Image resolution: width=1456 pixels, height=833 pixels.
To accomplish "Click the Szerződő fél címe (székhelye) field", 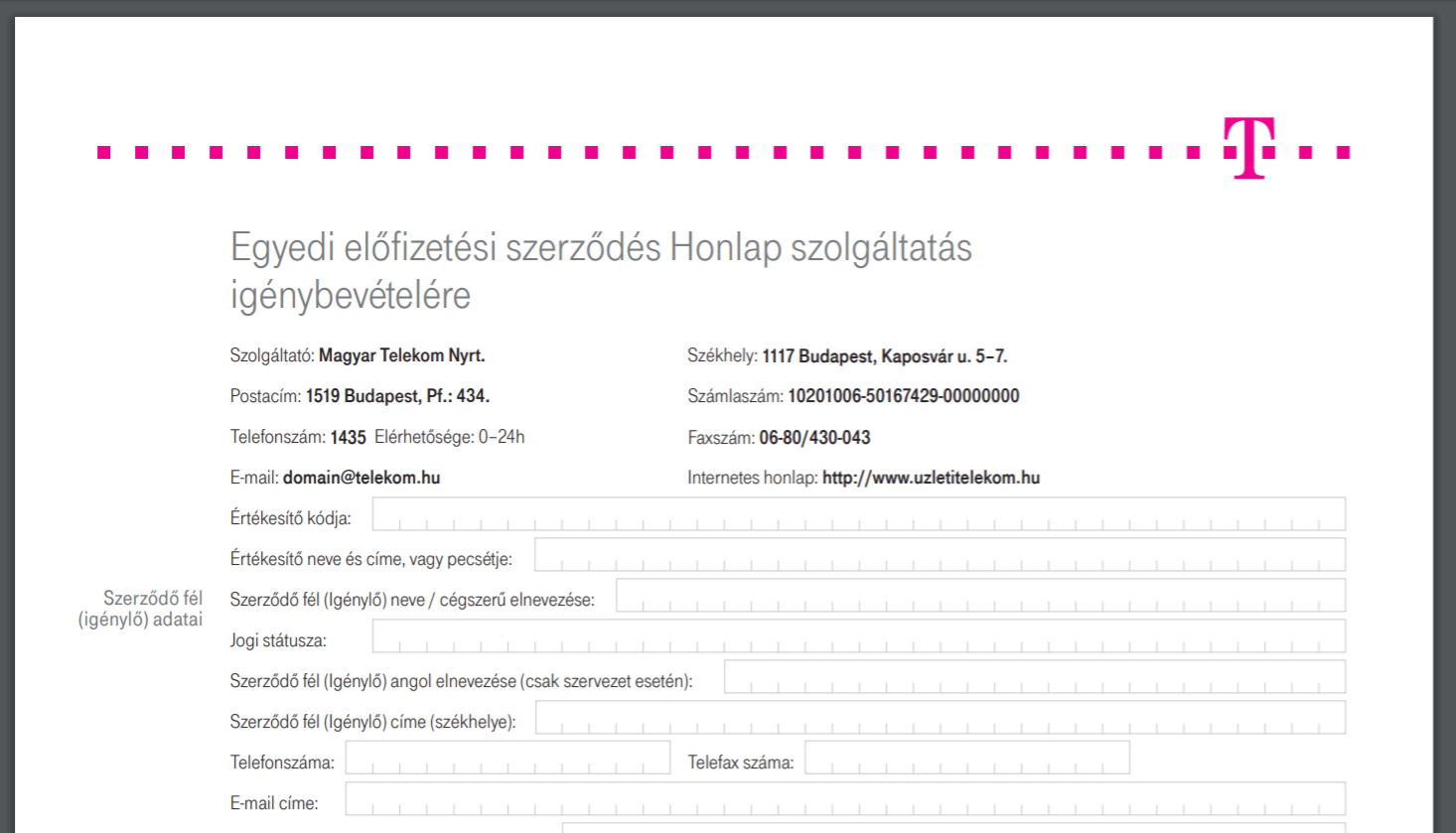I will [941, 718].
